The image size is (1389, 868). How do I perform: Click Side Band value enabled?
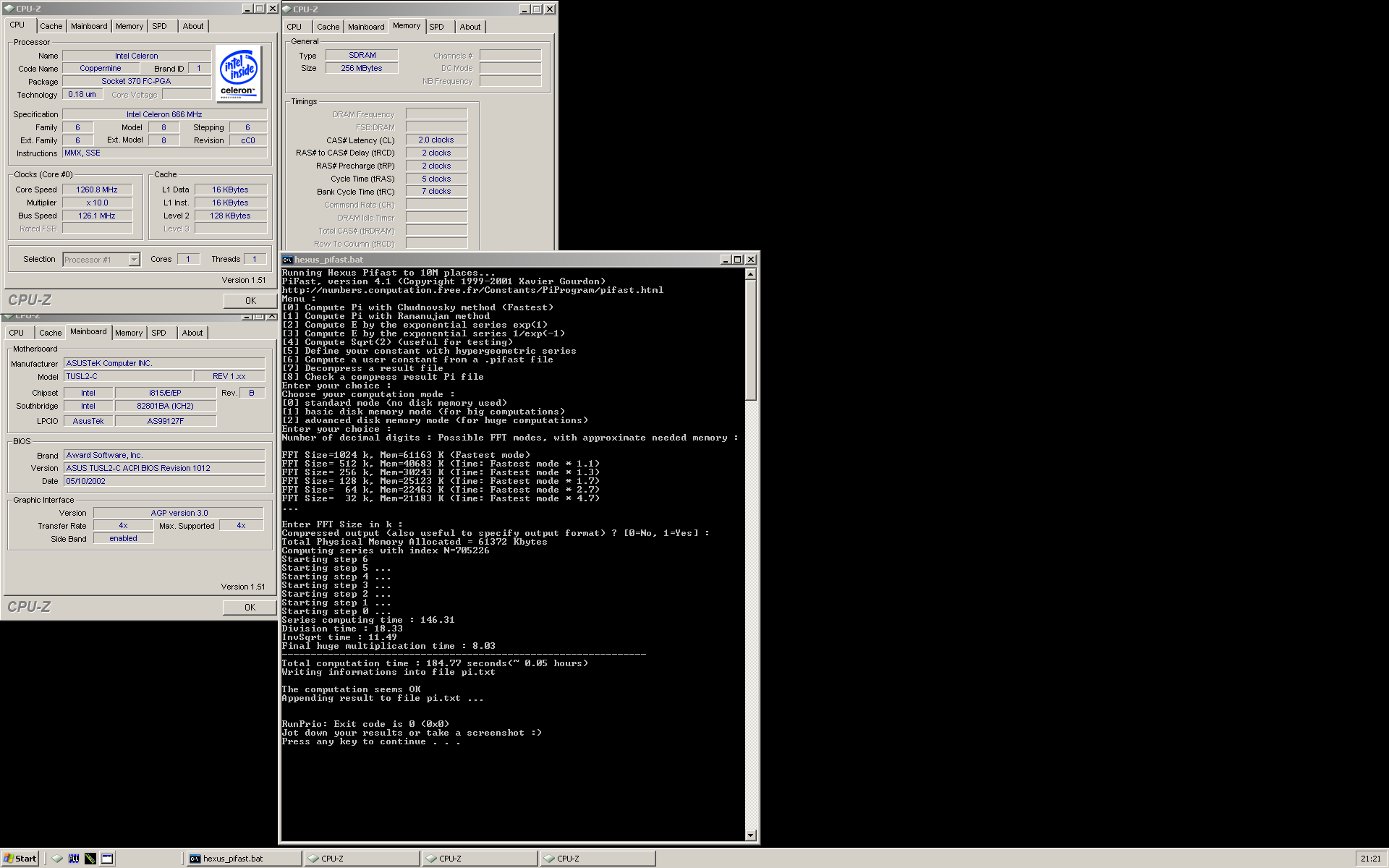point(123,538)
